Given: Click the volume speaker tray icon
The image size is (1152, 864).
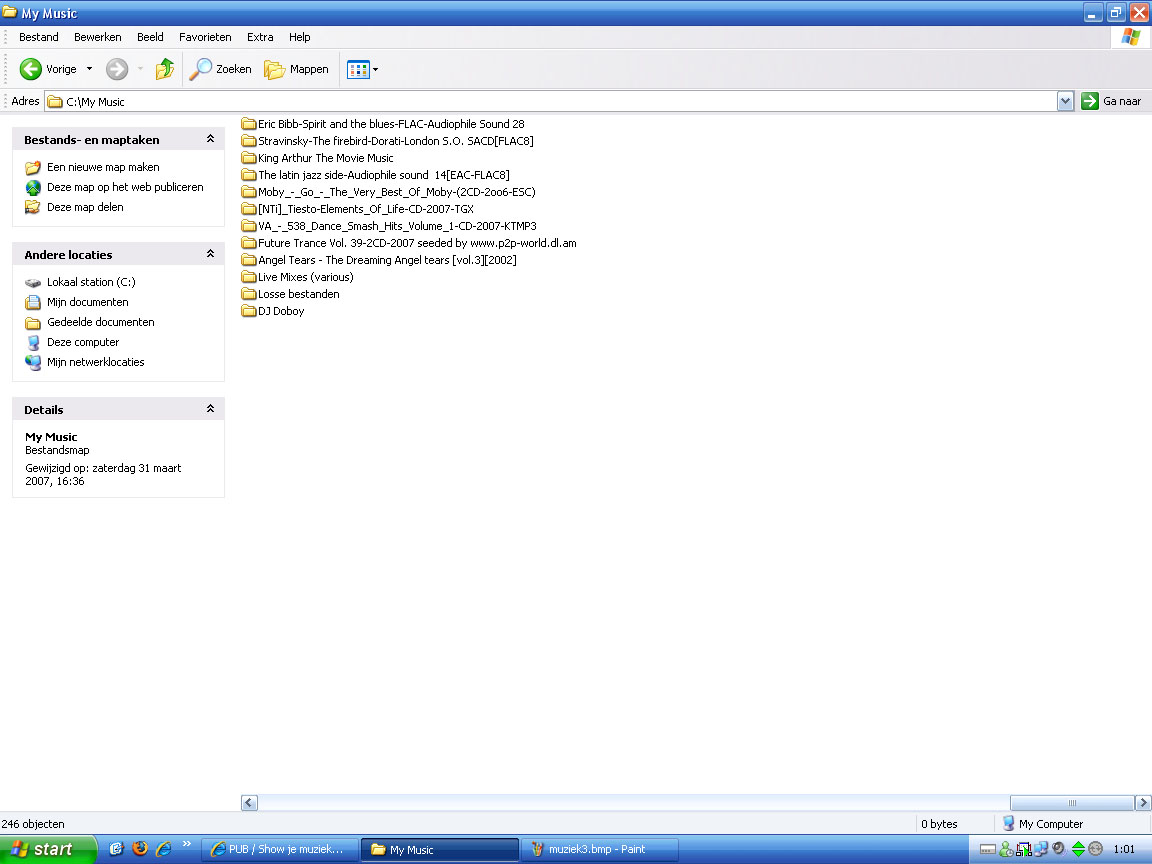Looking at the screenshot, I should click(1059, 849).
